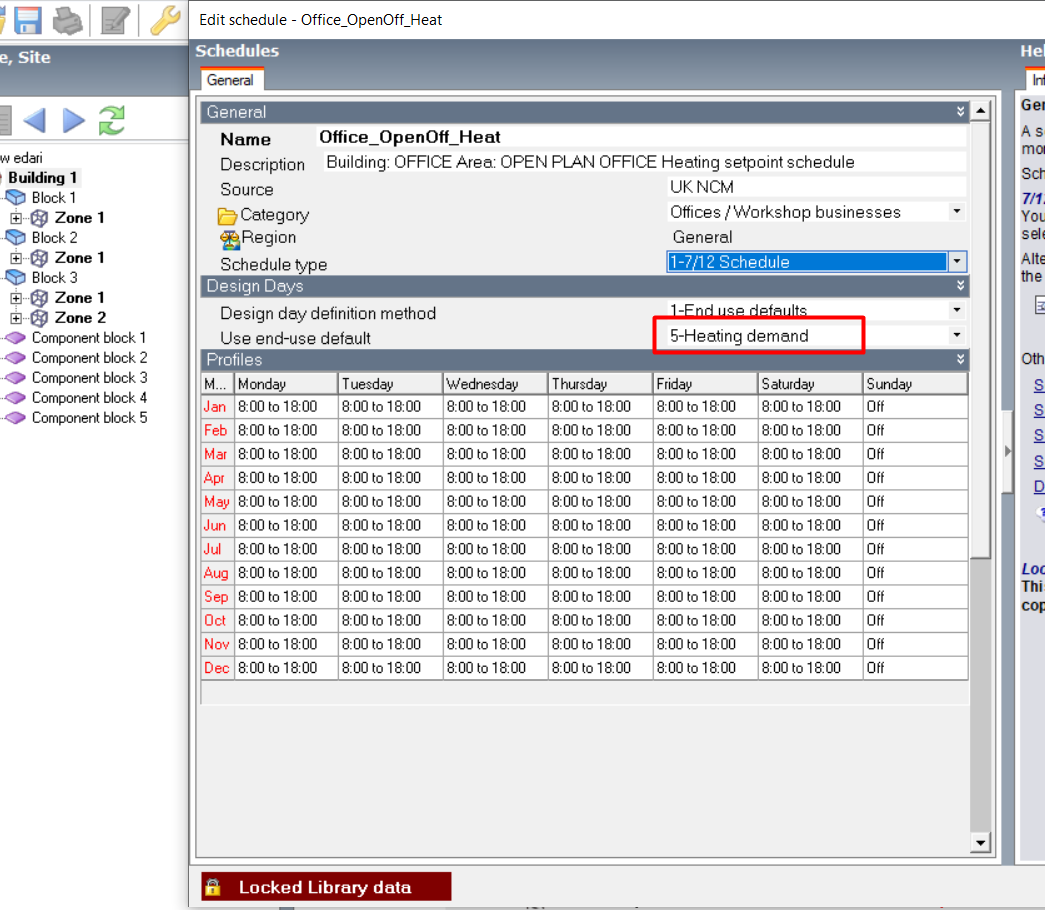Screen dimensions: 1045x910
Task: Click the Locked Library data banner text
Action: click(325, 887)
